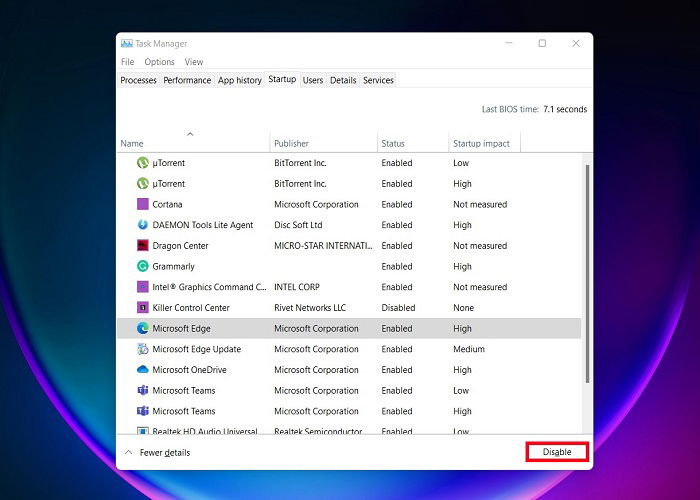
Task: Open the View menu
Action: click(x=194, y=62)
